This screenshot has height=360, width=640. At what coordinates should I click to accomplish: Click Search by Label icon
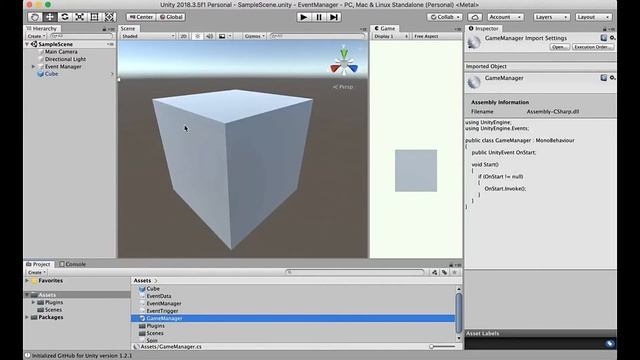[444, 272]
